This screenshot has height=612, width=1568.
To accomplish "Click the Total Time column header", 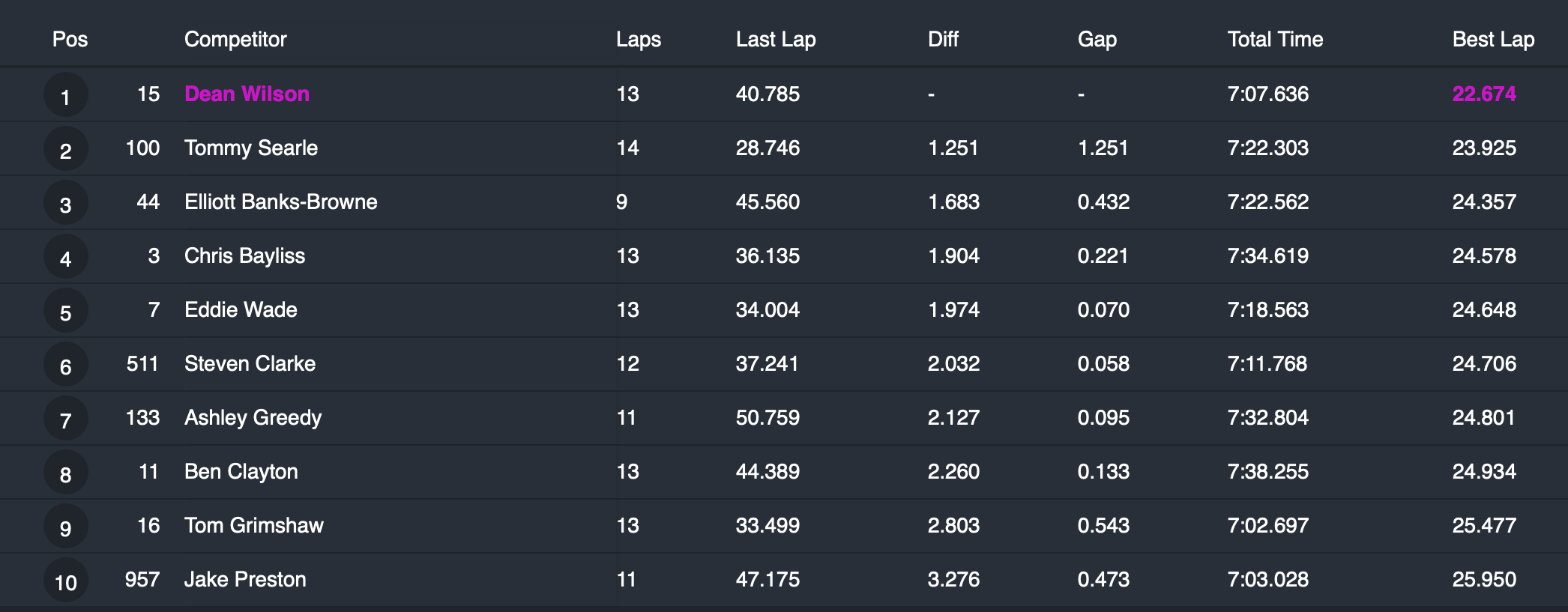I will [x=1275, y=39].
